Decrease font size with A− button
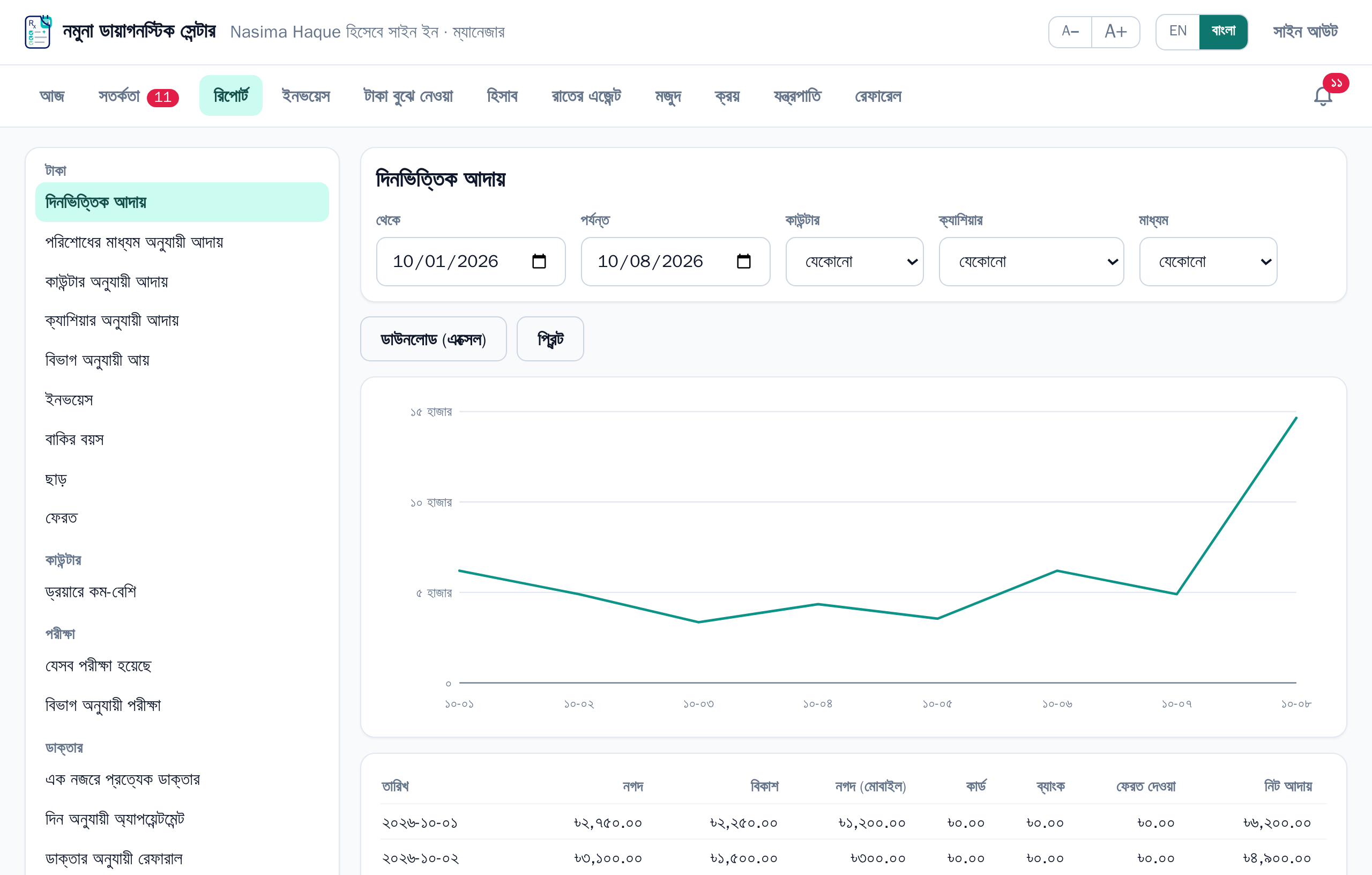 (x=1070, y=32)
